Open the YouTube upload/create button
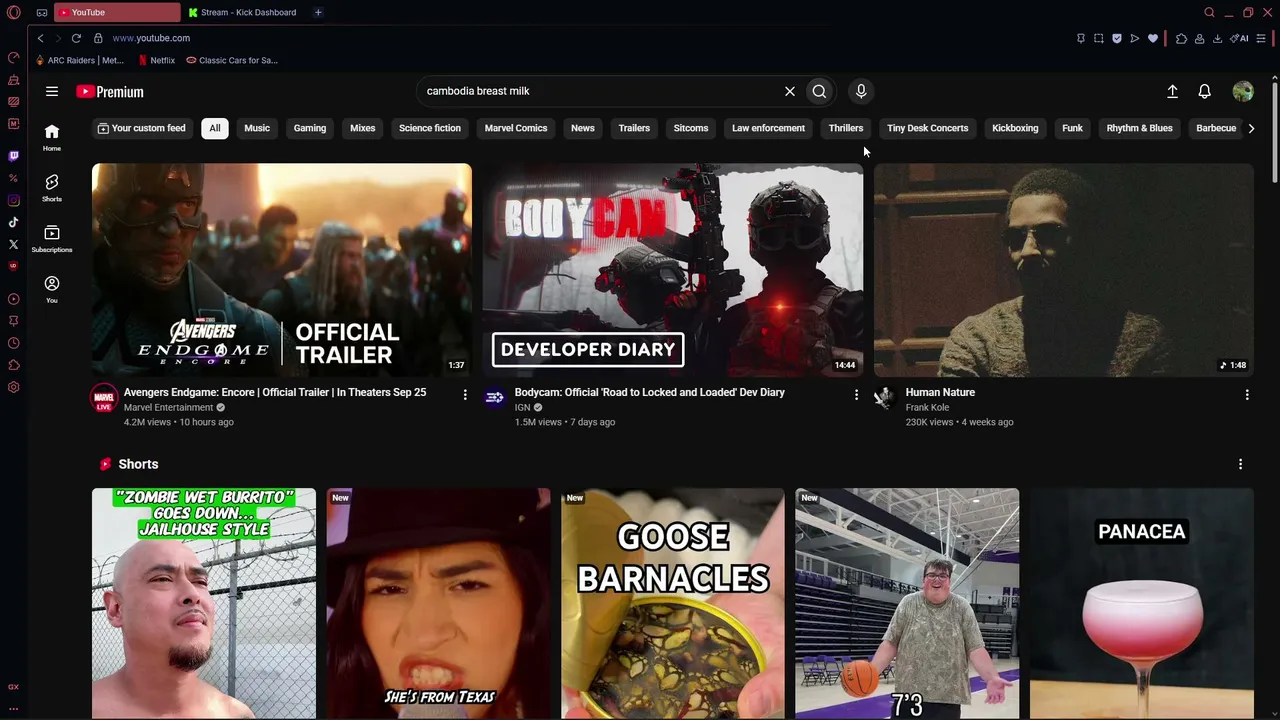1280x720 pixels. (x=1173, y=91)
